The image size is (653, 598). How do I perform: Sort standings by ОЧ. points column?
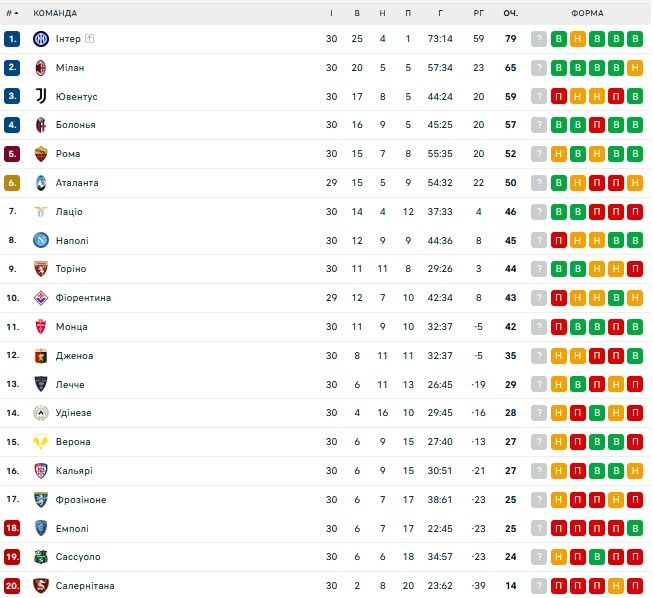click(510, 13)
